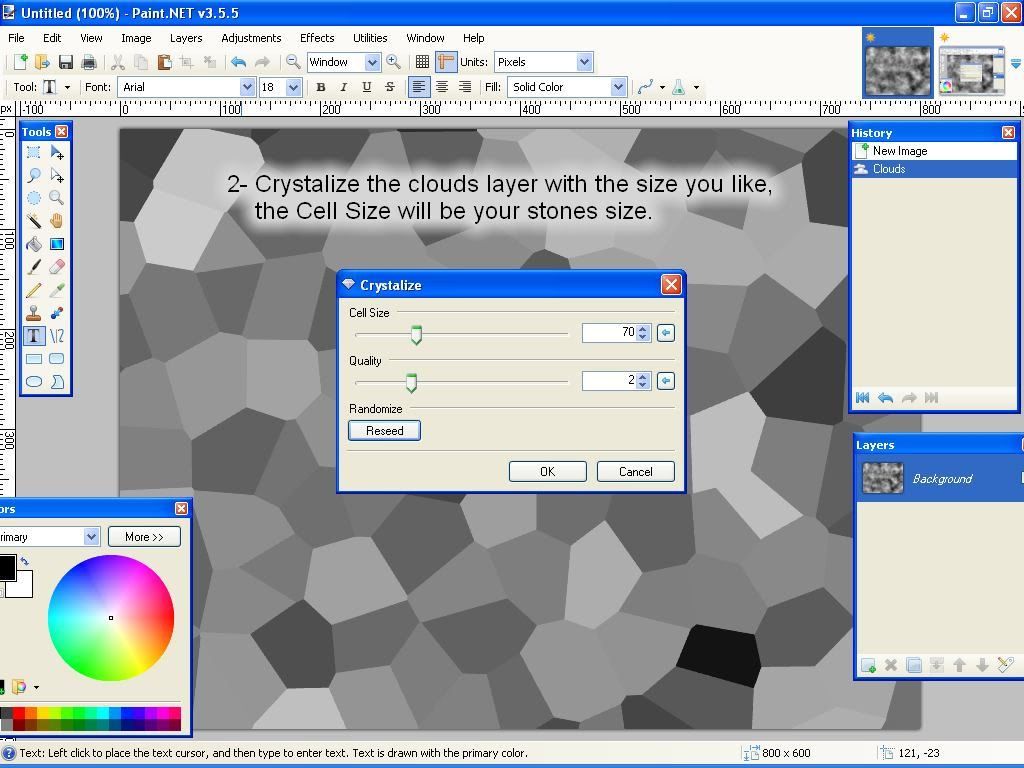The image size is (1024, 768).
Task: Click the Cell Size slider handle
Action: [x=416, y=334]
